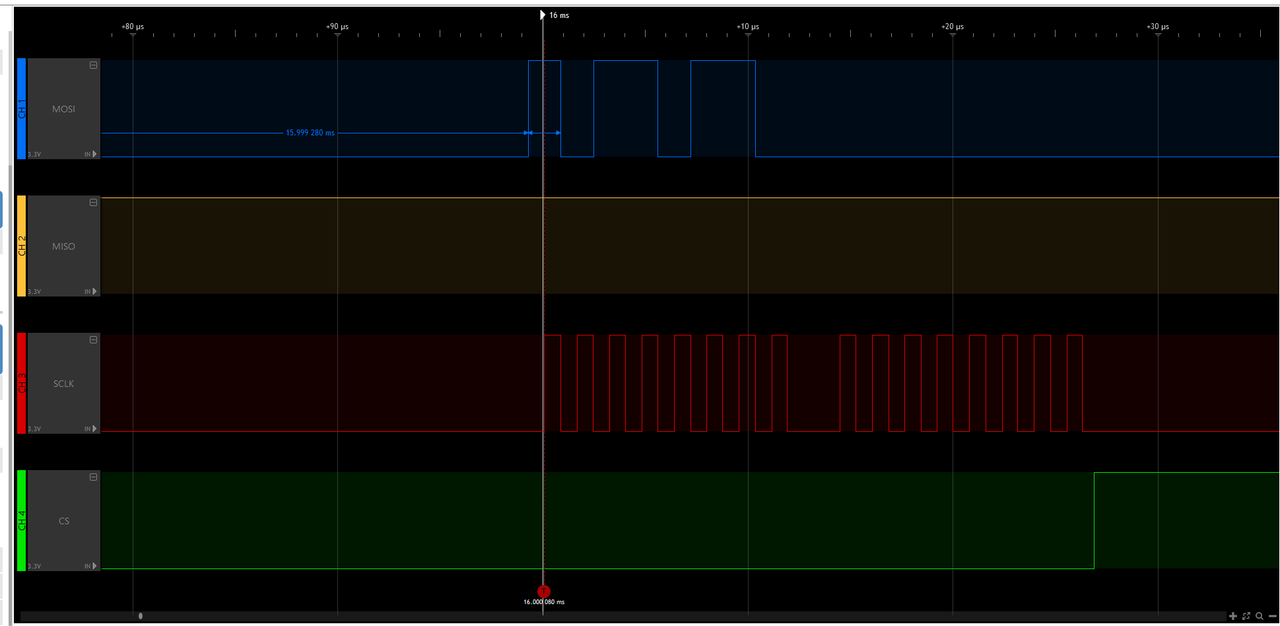Click the red trigger marker circle

(x=544, y=591)
